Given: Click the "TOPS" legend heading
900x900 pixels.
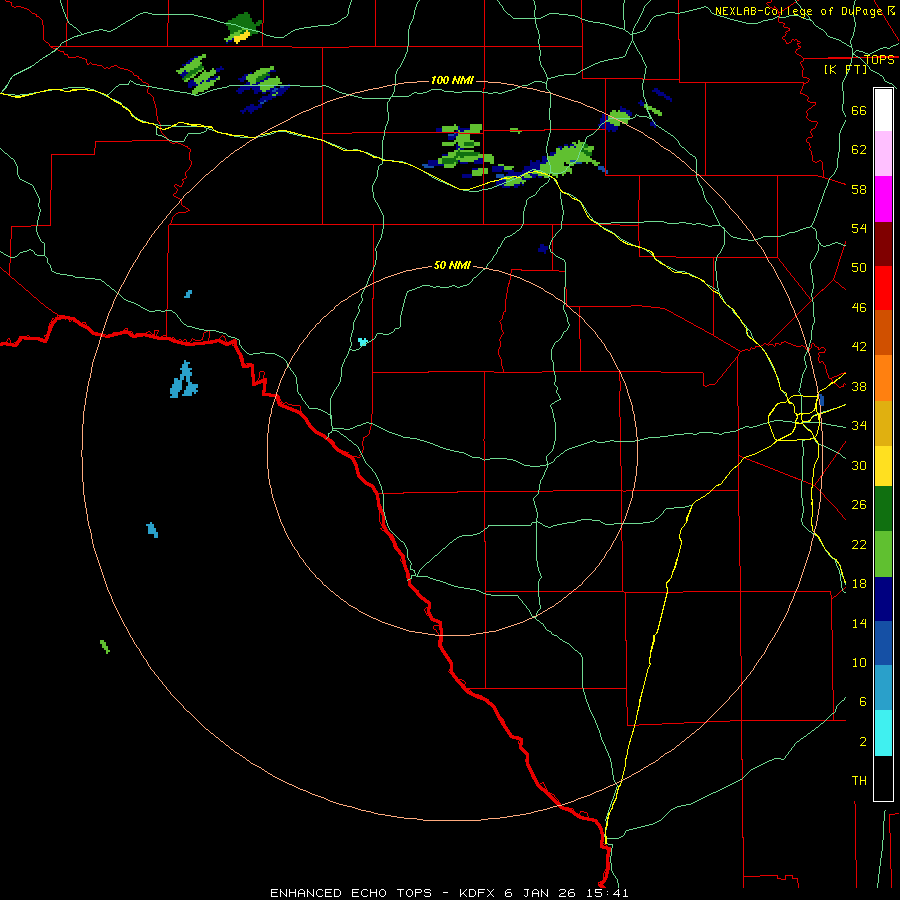Looking at the screenshot, I should tap(879, 60).
